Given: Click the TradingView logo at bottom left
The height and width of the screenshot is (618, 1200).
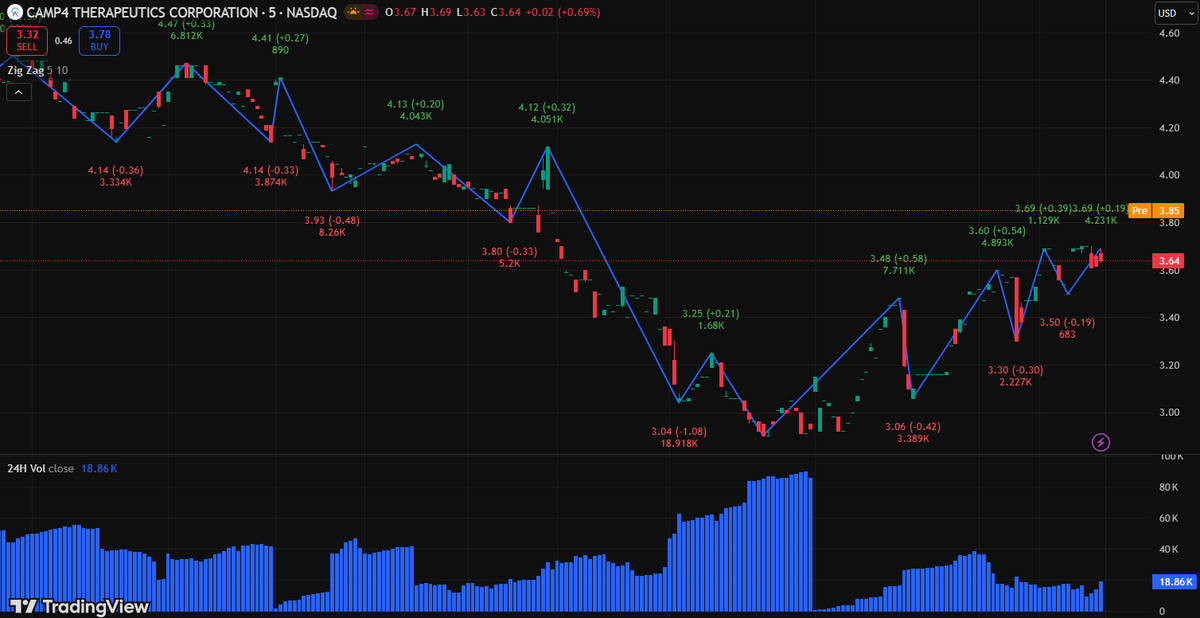Looking at the screenshot, I should 79,606.
